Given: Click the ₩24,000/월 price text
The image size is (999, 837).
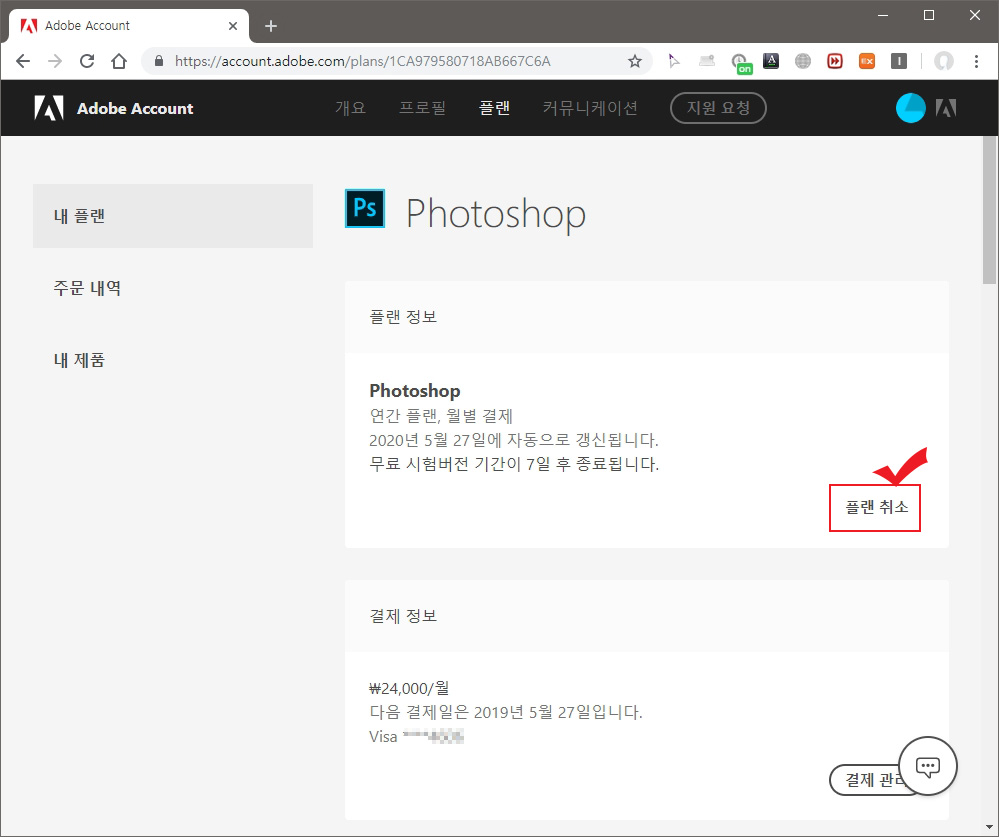Looking at the screenshot, I should 409,688.
